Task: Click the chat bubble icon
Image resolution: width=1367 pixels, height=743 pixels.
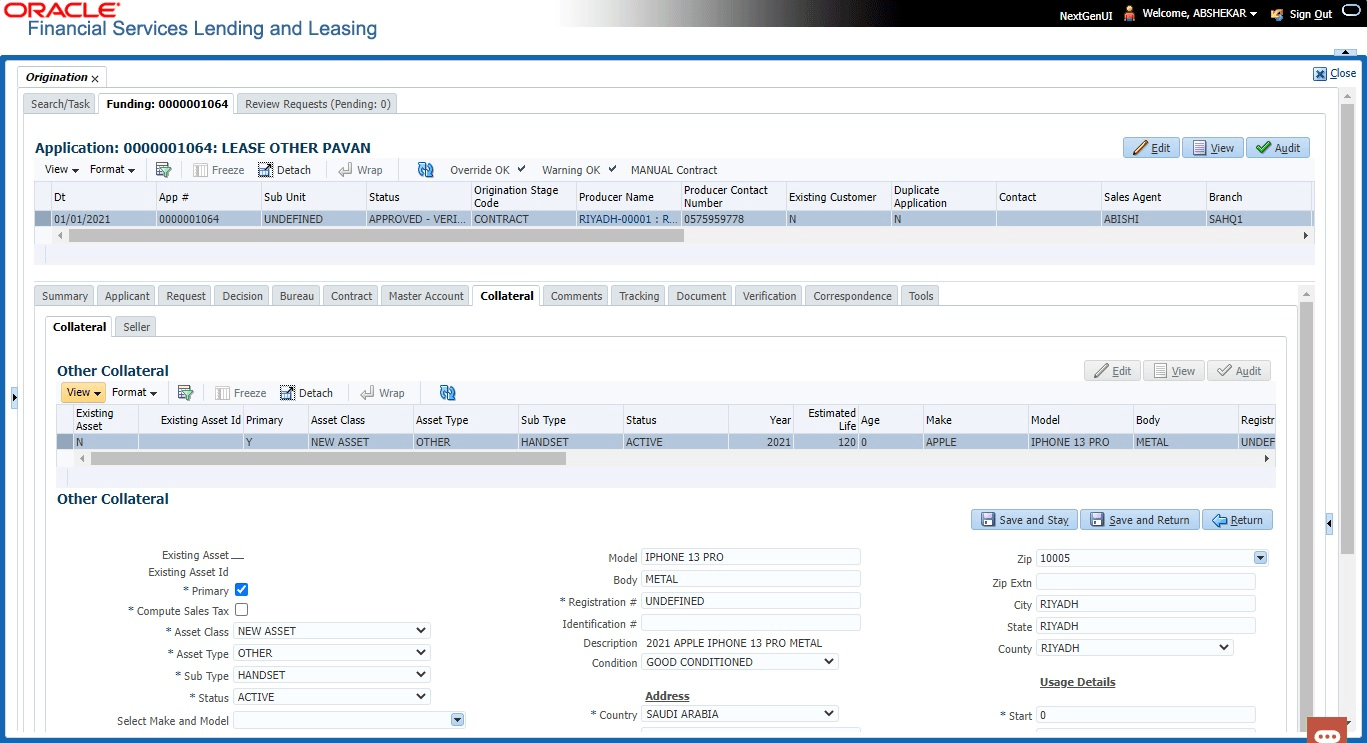Action: point(1327,735)
